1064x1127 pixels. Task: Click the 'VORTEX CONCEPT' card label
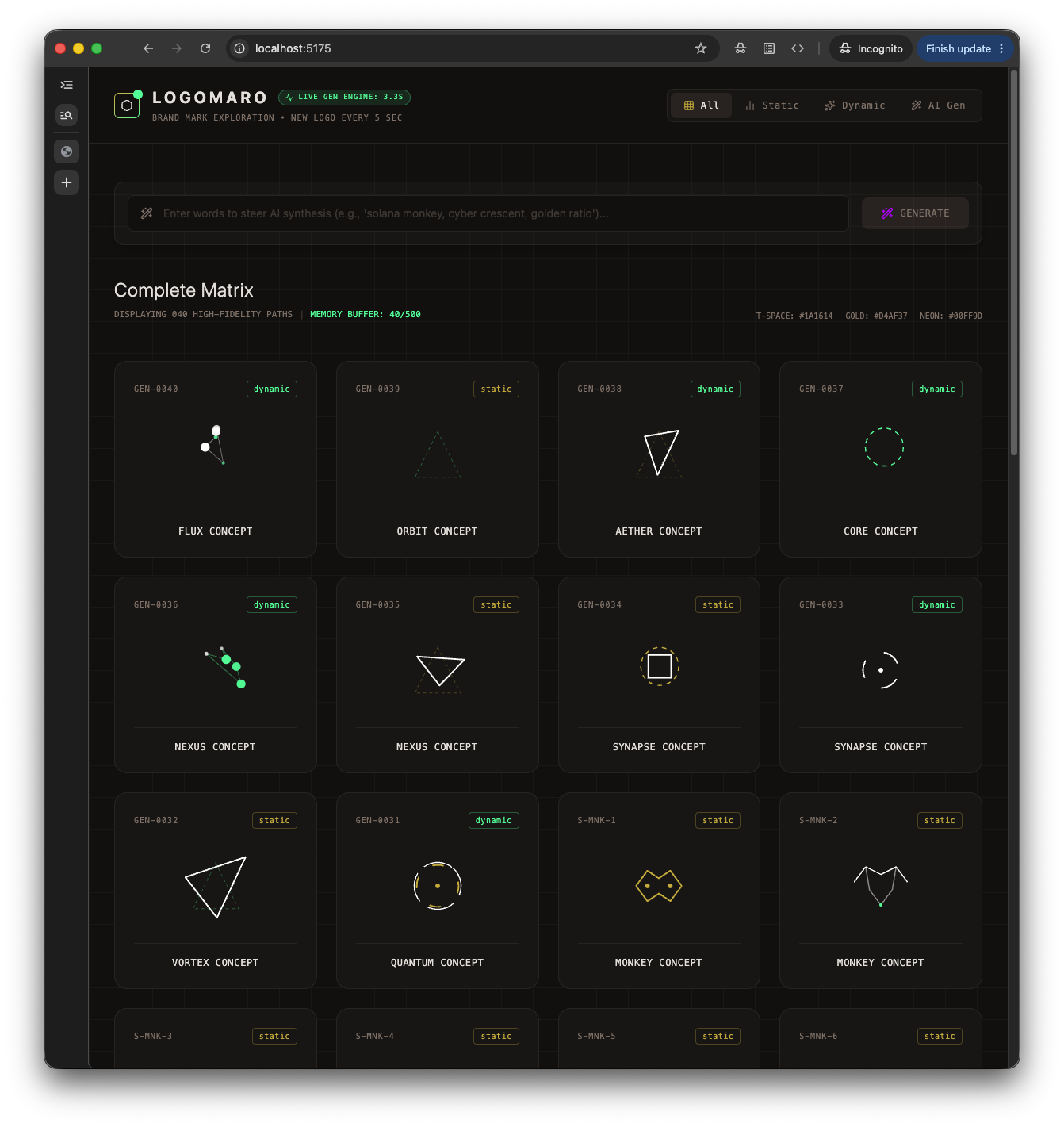(216, 963)
